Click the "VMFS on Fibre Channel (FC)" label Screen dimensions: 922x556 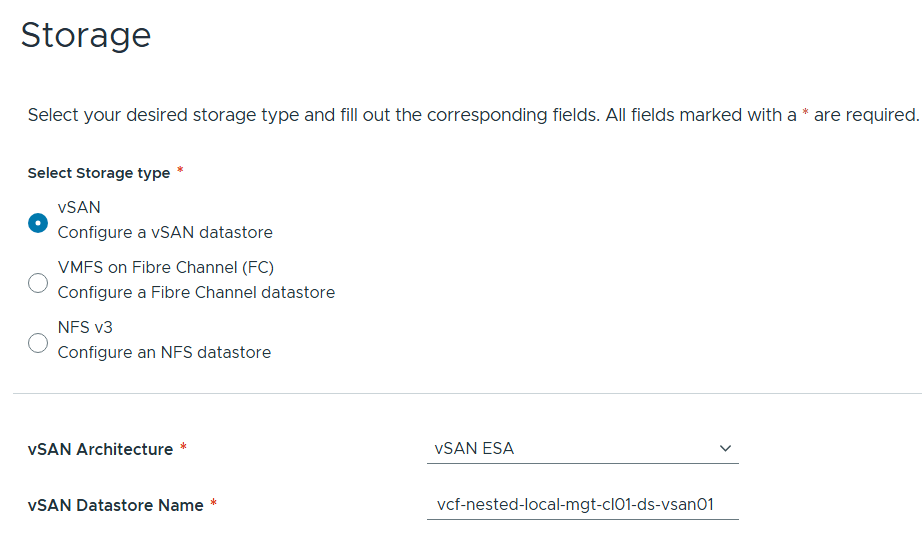click(x=165, y=267)
